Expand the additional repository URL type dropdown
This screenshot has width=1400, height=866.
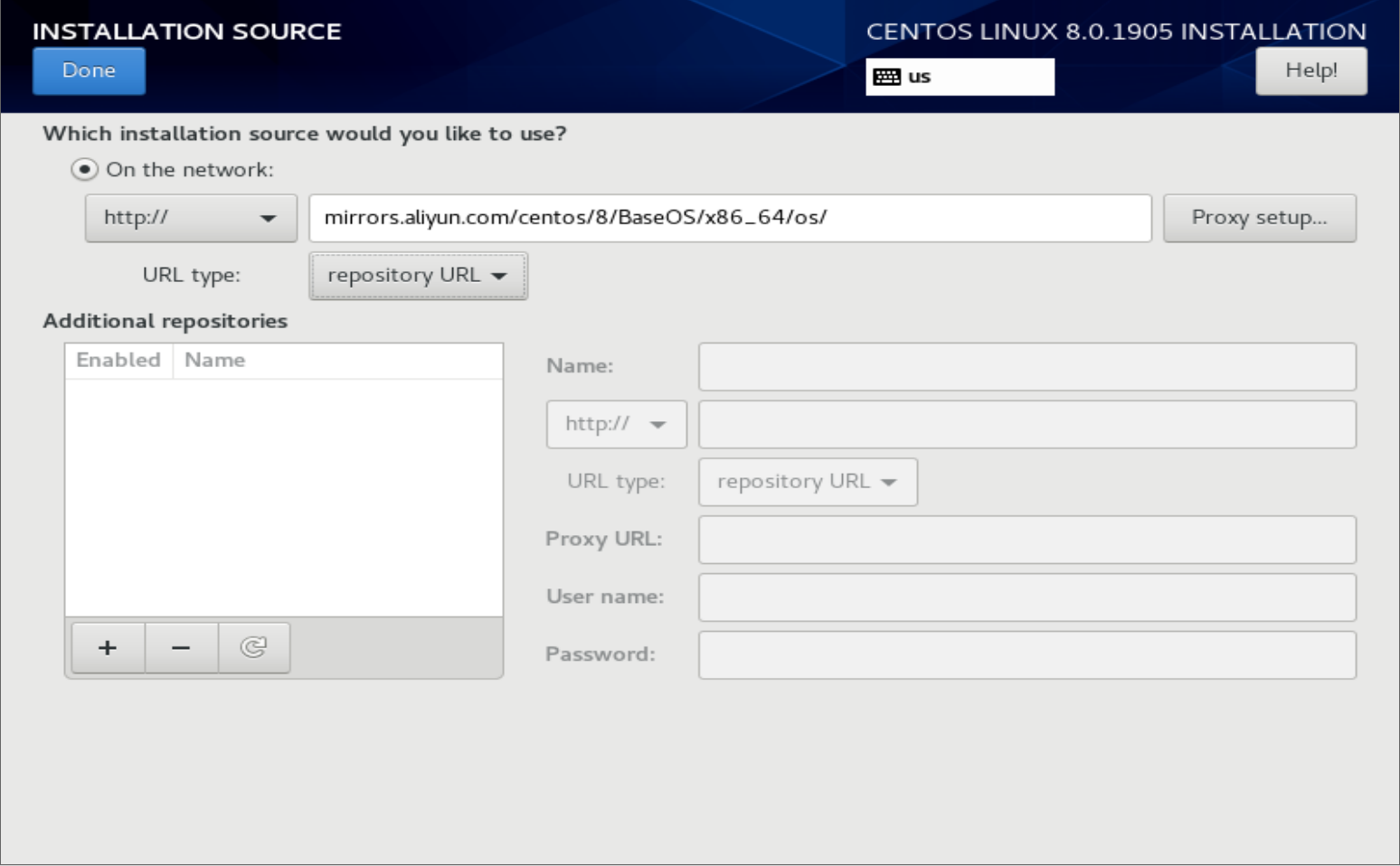tap(808, 482)
